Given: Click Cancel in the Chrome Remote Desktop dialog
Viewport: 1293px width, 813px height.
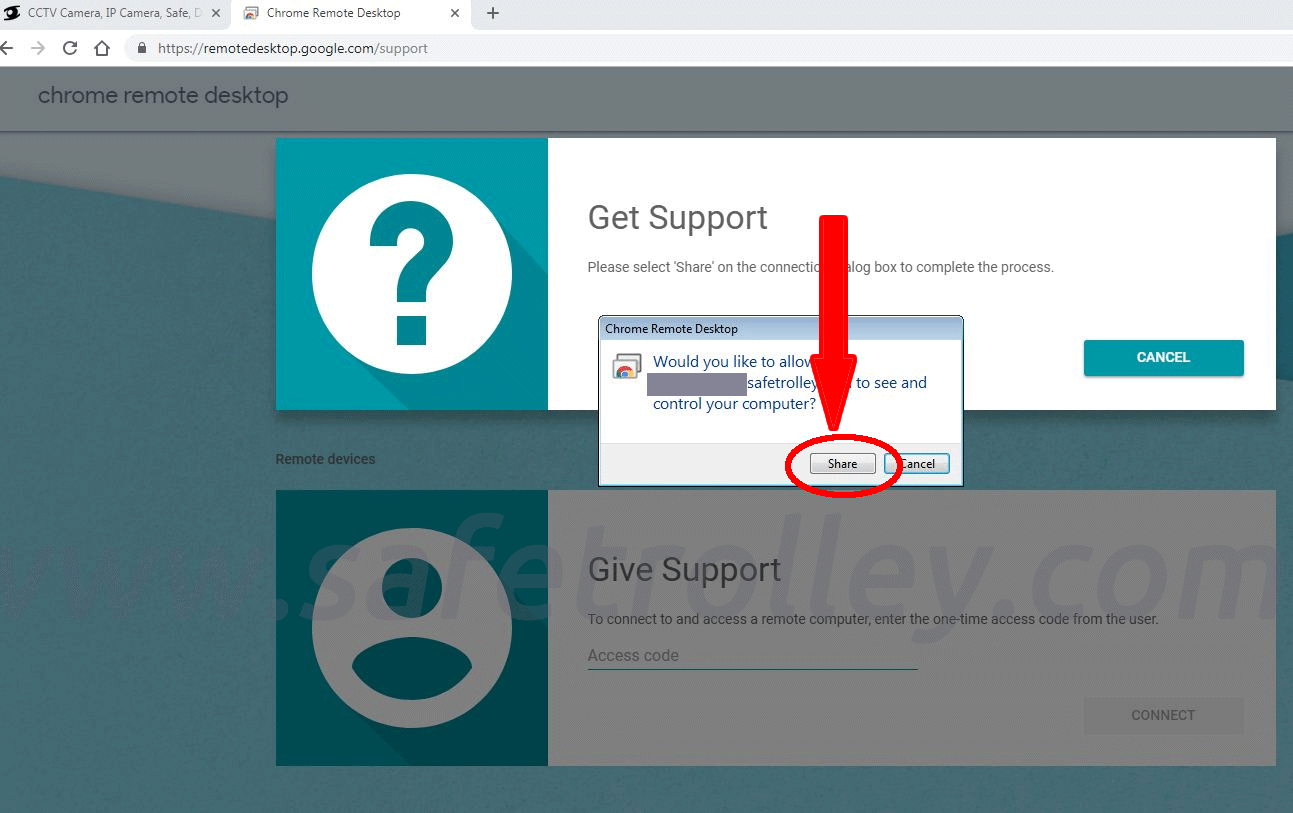Looking at the screenshot, I should pos(917,464).
